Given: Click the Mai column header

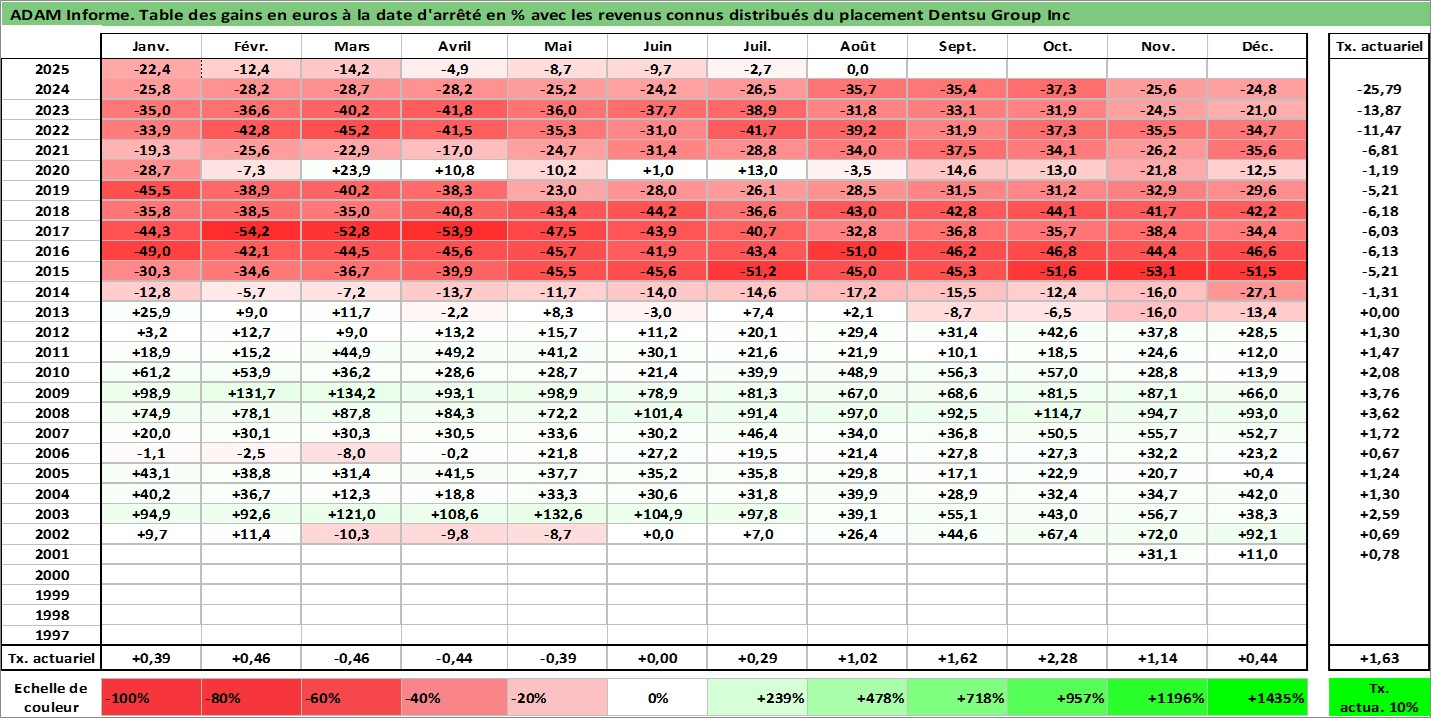Looking at the screenshot, I should 557,47.
